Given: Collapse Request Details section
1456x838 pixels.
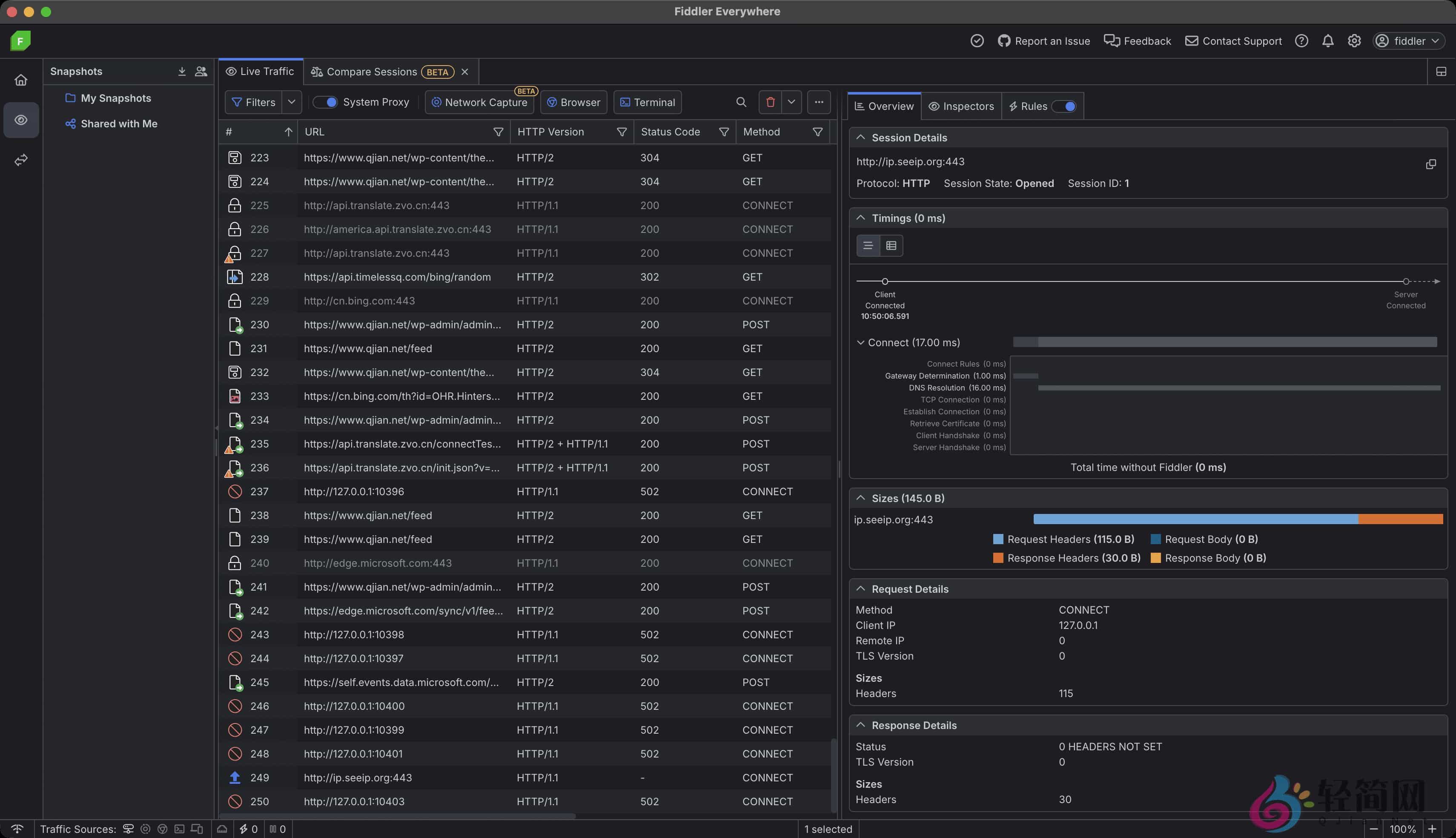Looking at the screenshot, I should (860, 589).
